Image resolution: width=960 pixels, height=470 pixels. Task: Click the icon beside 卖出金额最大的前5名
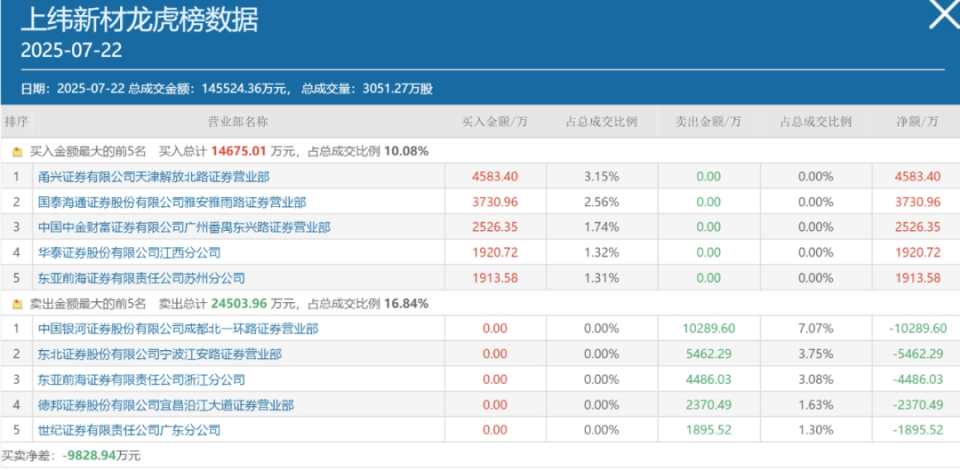17,303
